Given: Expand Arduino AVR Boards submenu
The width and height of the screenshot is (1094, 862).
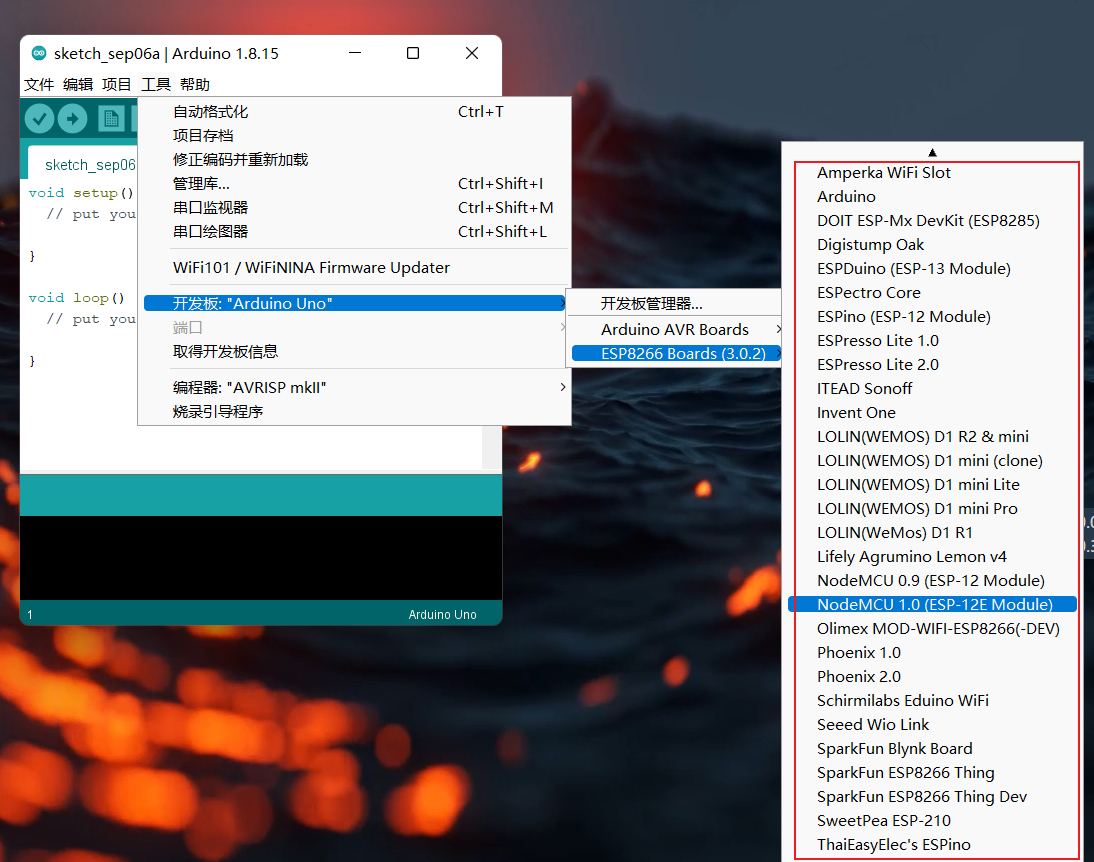Looking at the screenshot, I should click(675, 329).
